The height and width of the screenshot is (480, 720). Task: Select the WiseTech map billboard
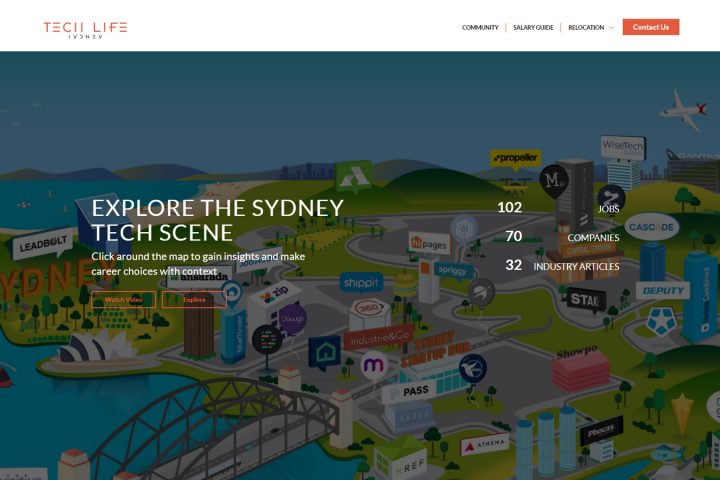click(623, 147)
